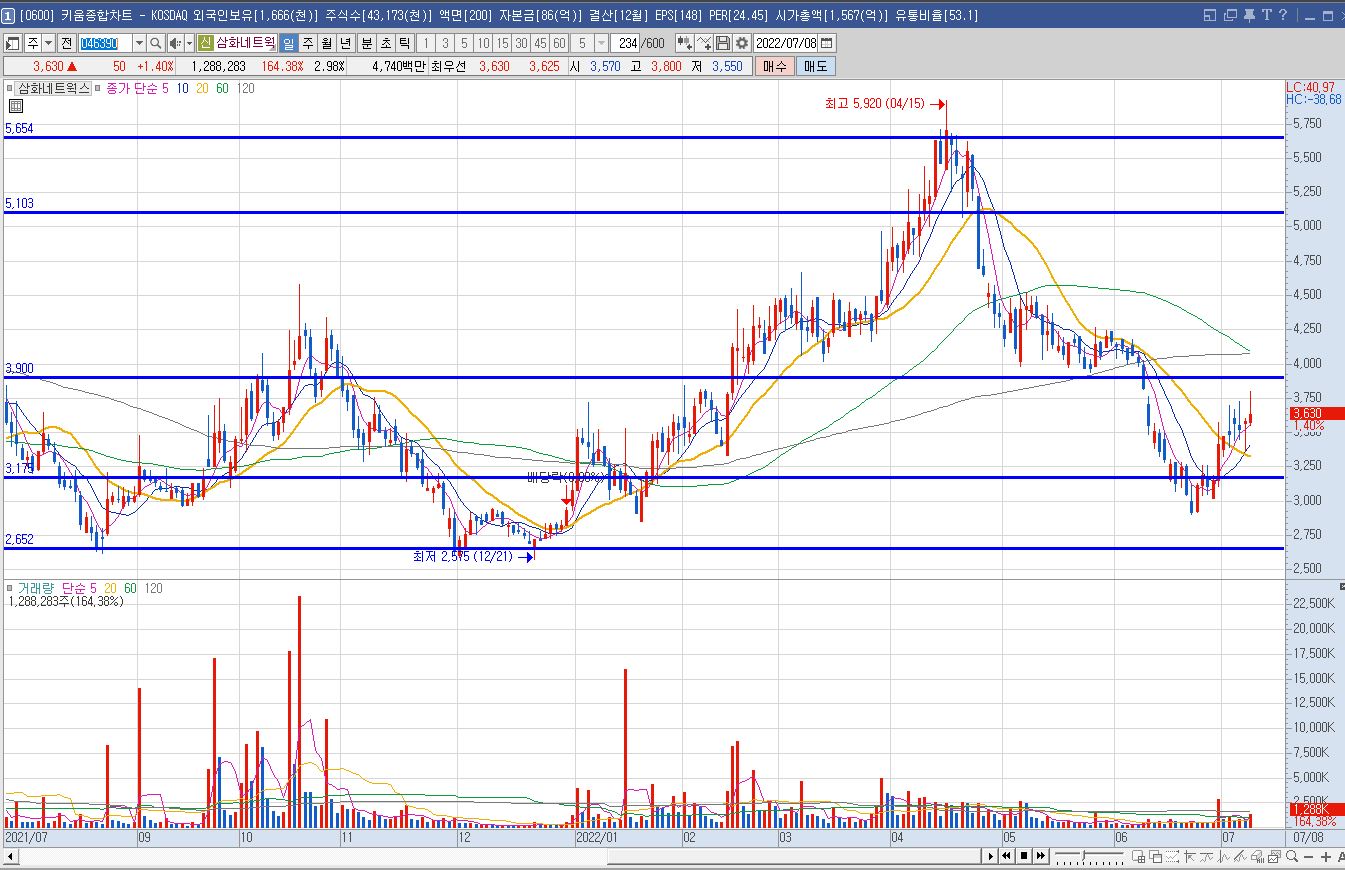Select the 년 yearly period button
The width and height of the screenshot is (1345, 870).
345,43
